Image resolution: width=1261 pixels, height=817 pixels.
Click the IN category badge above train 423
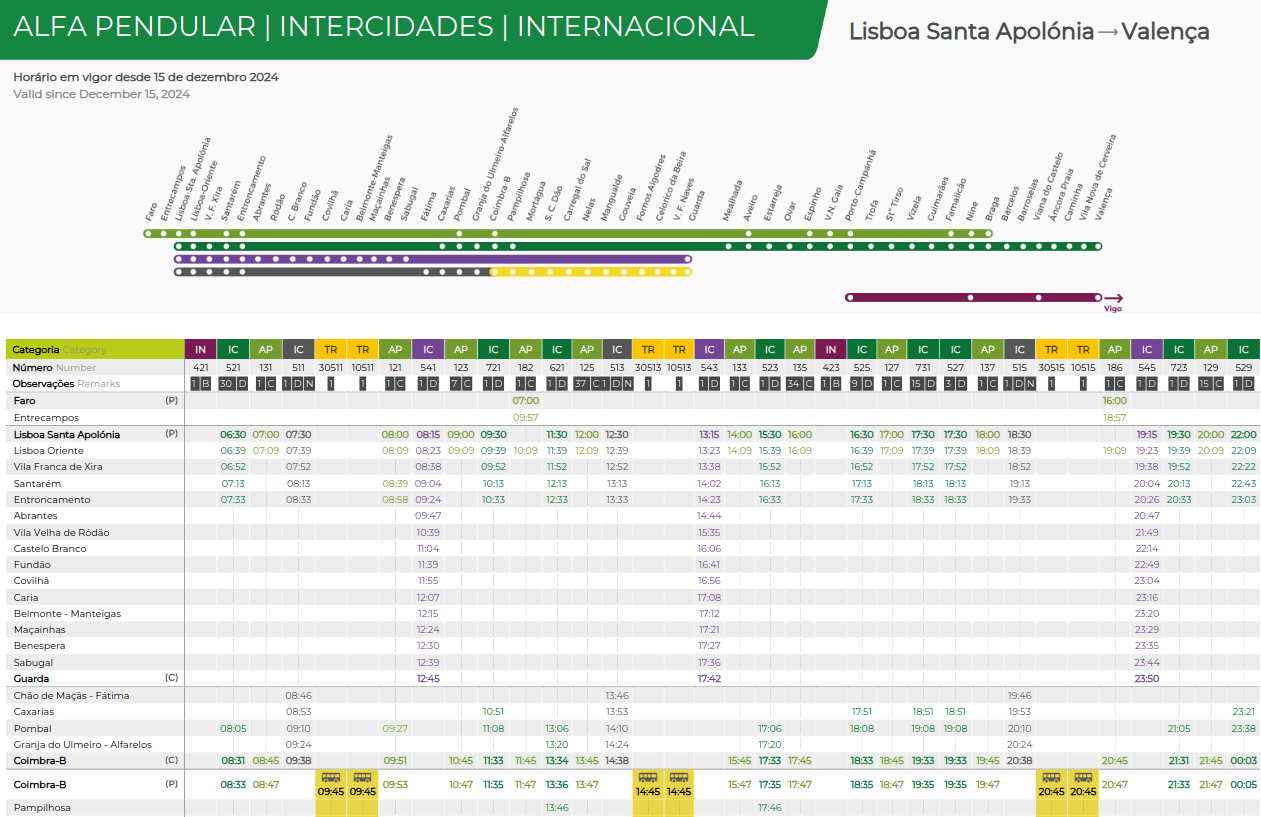pyautogui.click(x=831, y=349)
